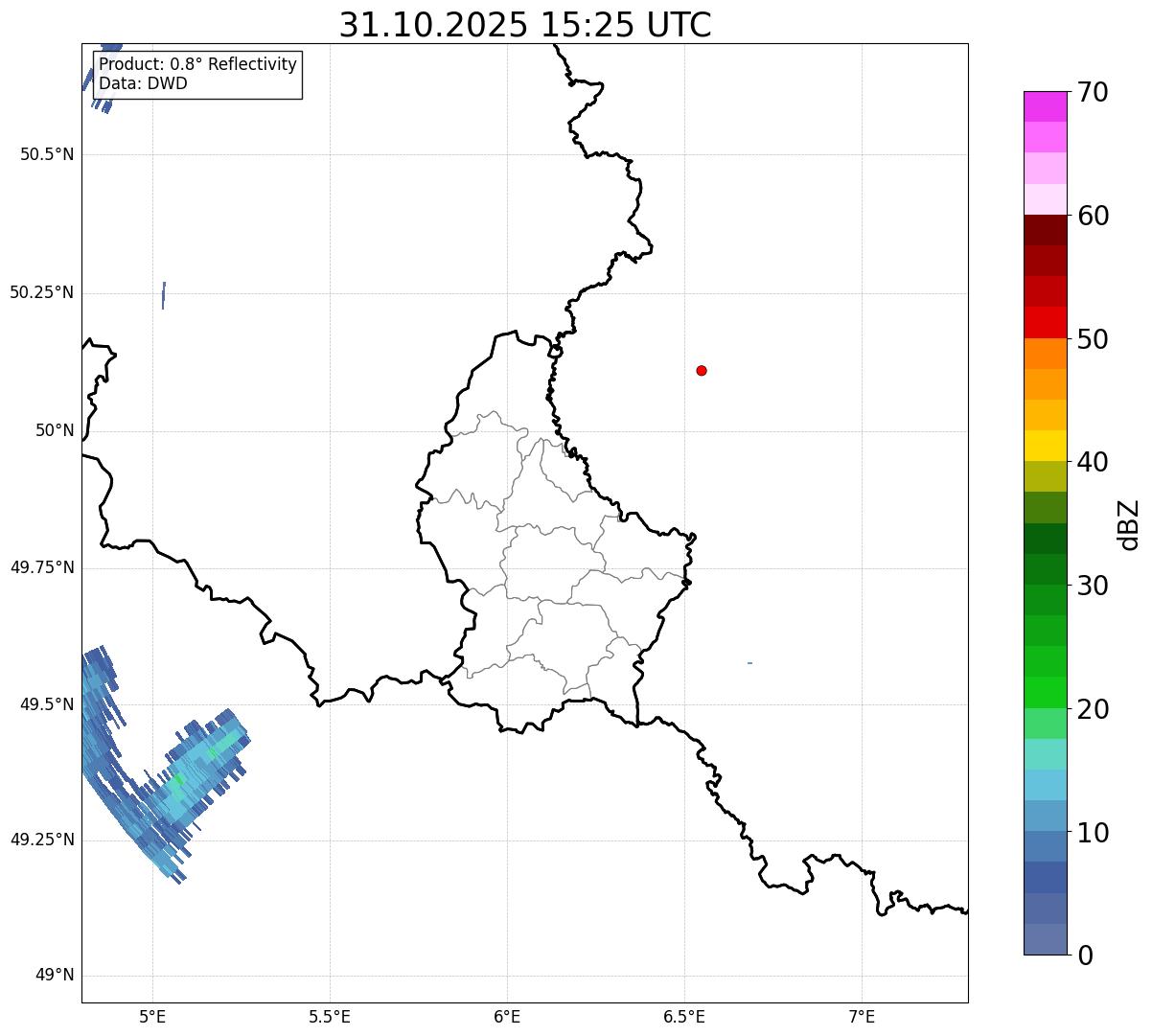Click the colorbar tick label 10
The width and height of the screenshot is (1152, 1036).
point(1093,833)
